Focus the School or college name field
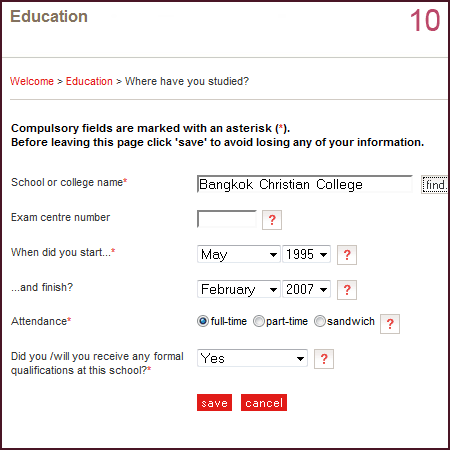The image size is (450, 450). point(305,184)
